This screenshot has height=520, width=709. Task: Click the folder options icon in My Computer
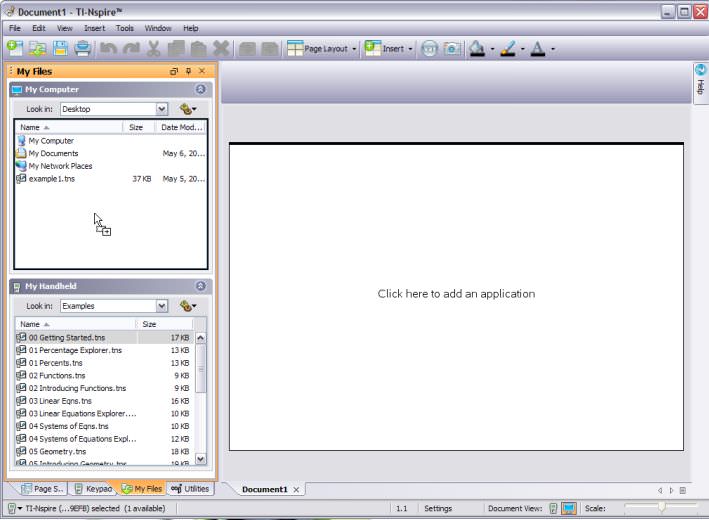point(188,109)
